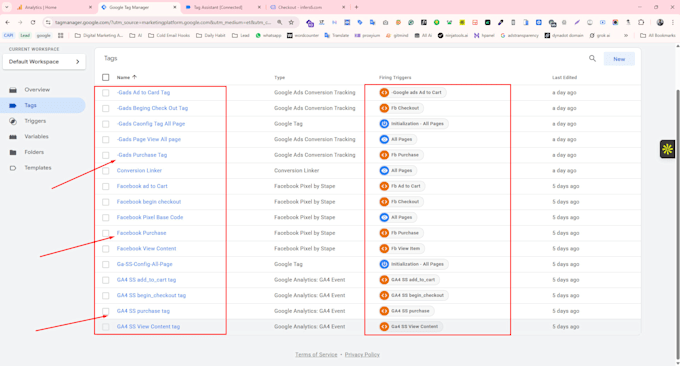The image size is (680, 366).
Task: Open the Digital Marketing bookmarks folder
Action: [x=99, y=36]
